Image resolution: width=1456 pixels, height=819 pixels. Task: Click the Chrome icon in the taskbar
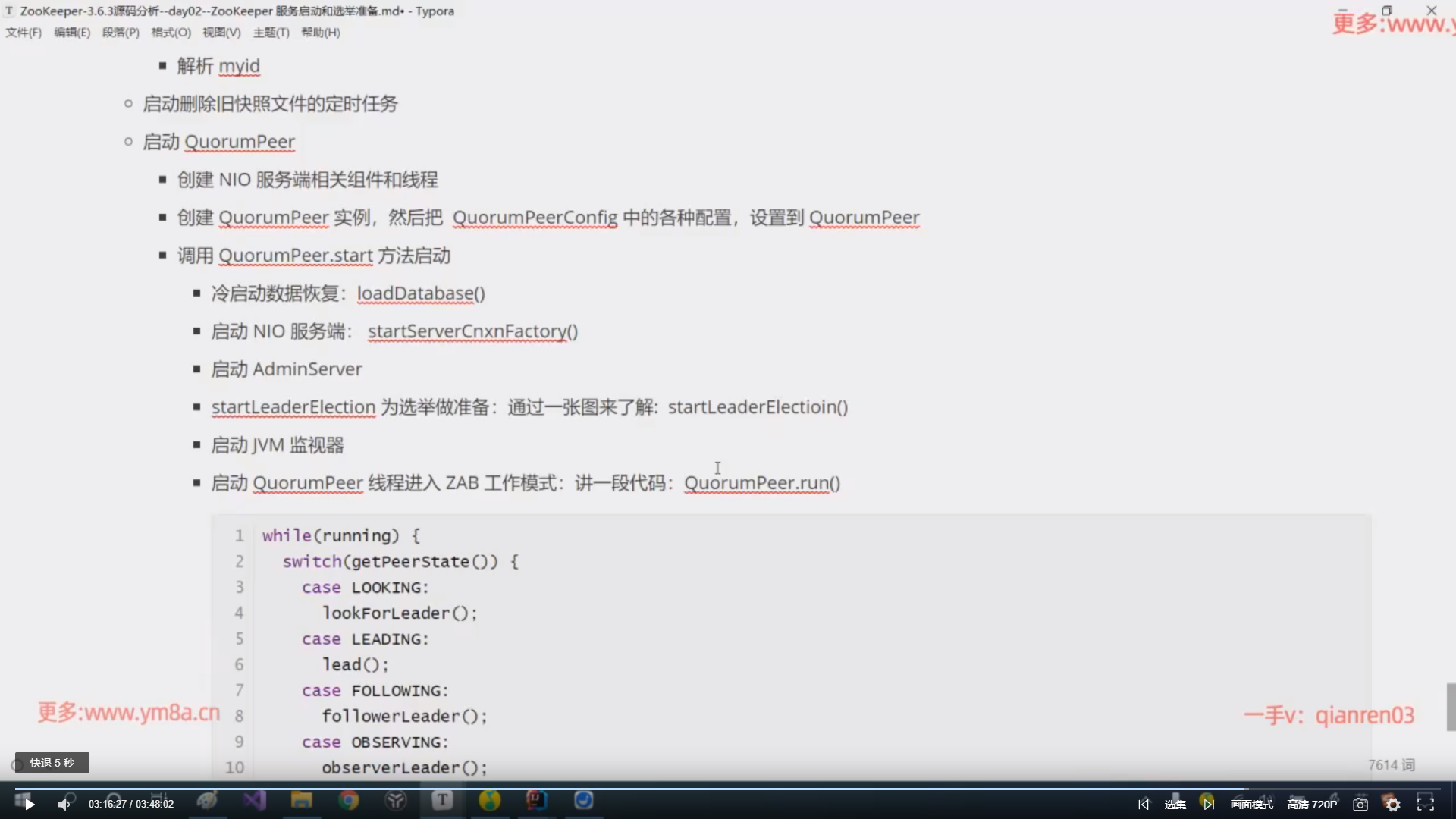[x=349, y=800]
